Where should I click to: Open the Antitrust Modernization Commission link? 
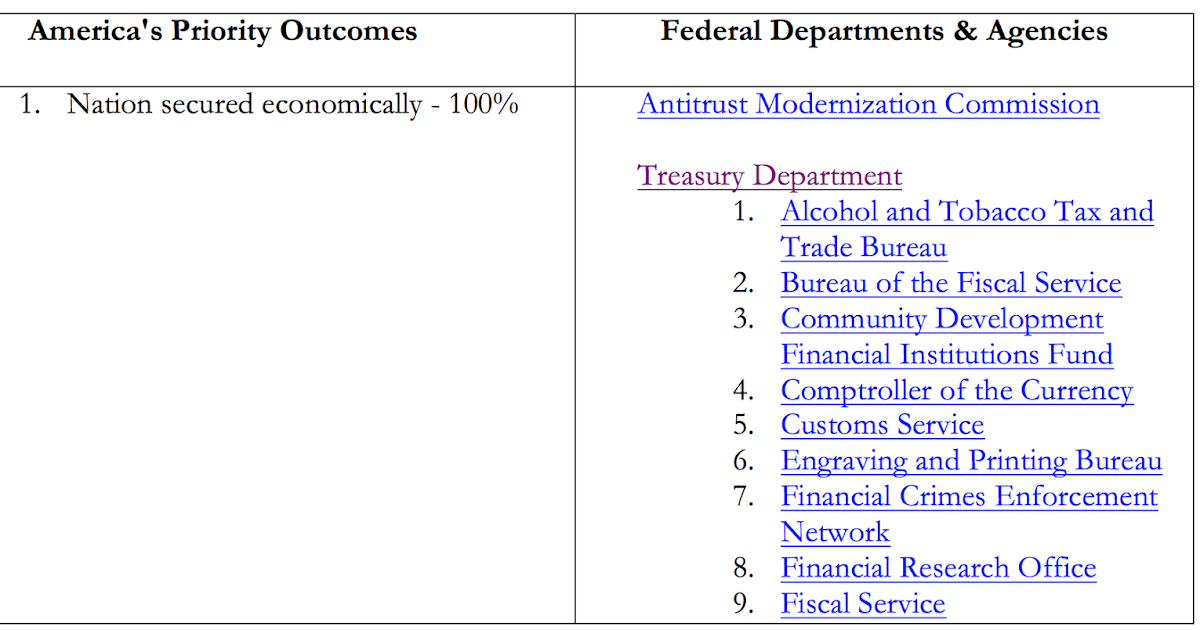868,104
